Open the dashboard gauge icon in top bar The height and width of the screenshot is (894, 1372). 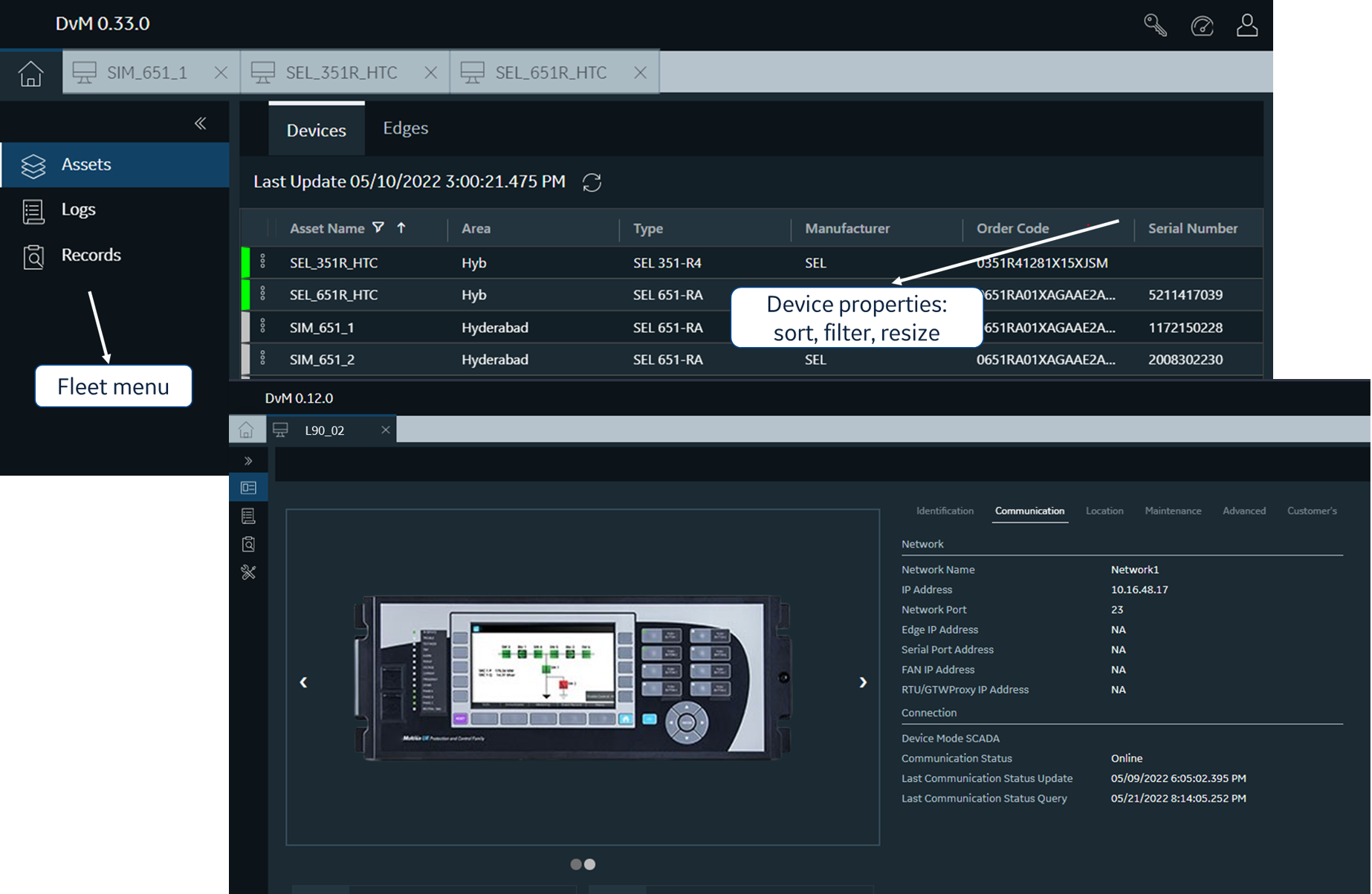(x=1202, y=26)
